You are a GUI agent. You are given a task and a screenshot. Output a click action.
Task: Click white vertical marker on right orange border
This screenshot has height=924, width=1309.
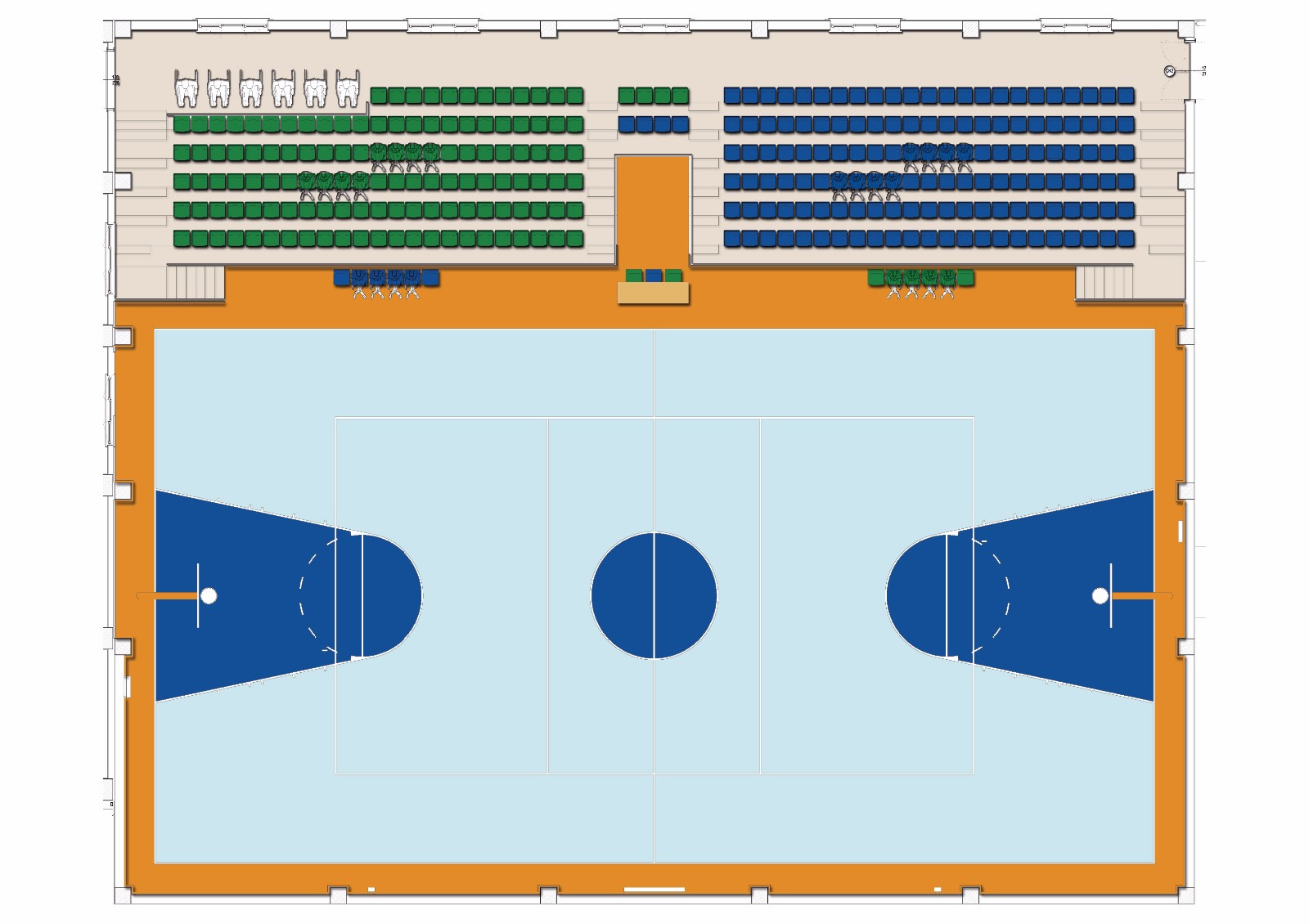click(1180, 531)
